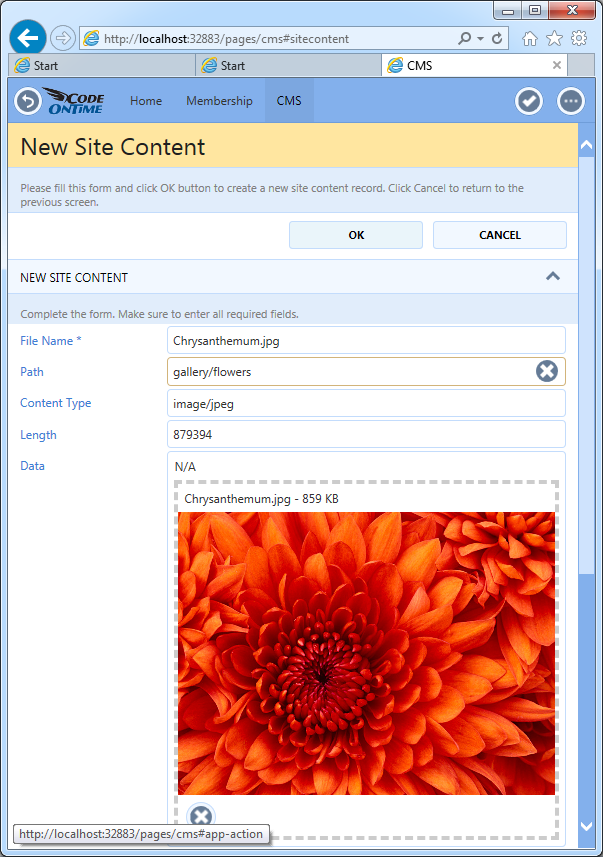Collapse the New Site Content section

coord(553,277)
